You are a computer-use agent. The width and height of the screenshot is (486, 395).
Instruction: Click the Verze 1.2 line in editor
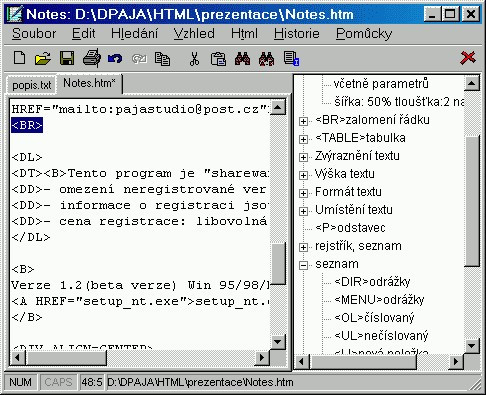tap(140, 285)
